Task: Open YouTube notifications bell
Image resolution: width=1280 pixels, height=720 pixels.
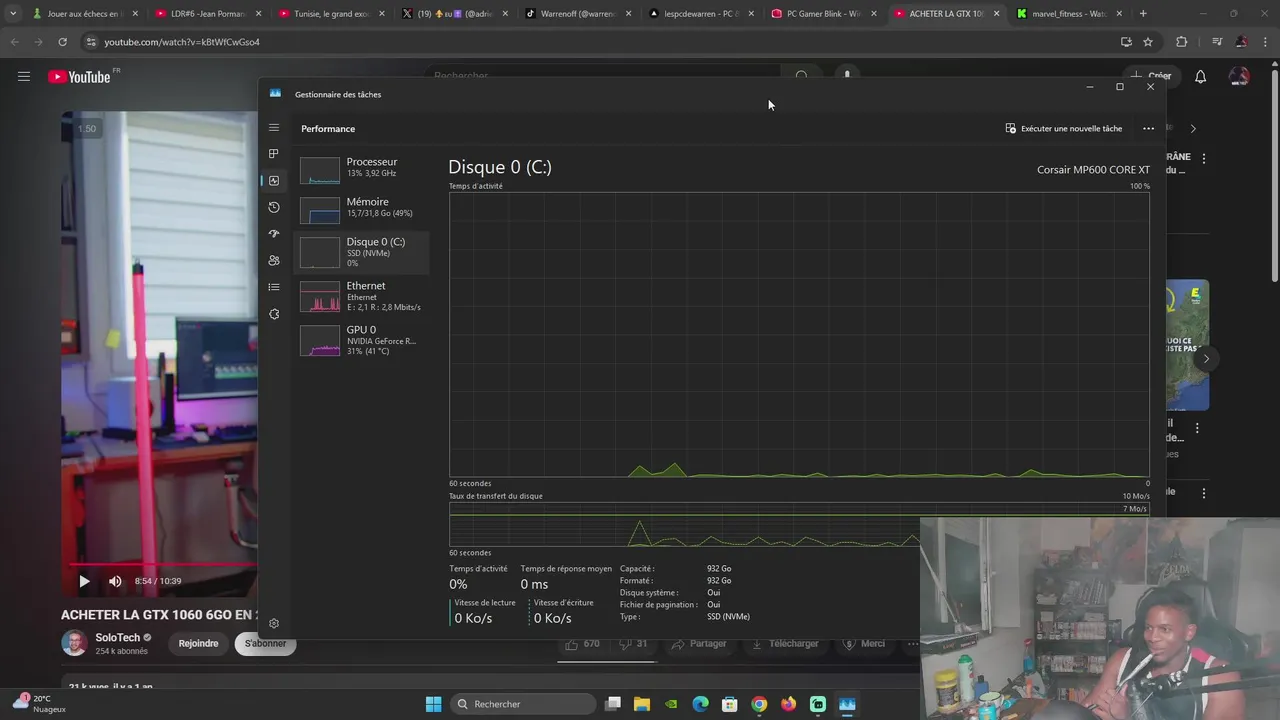Action: click(1200, 76)
